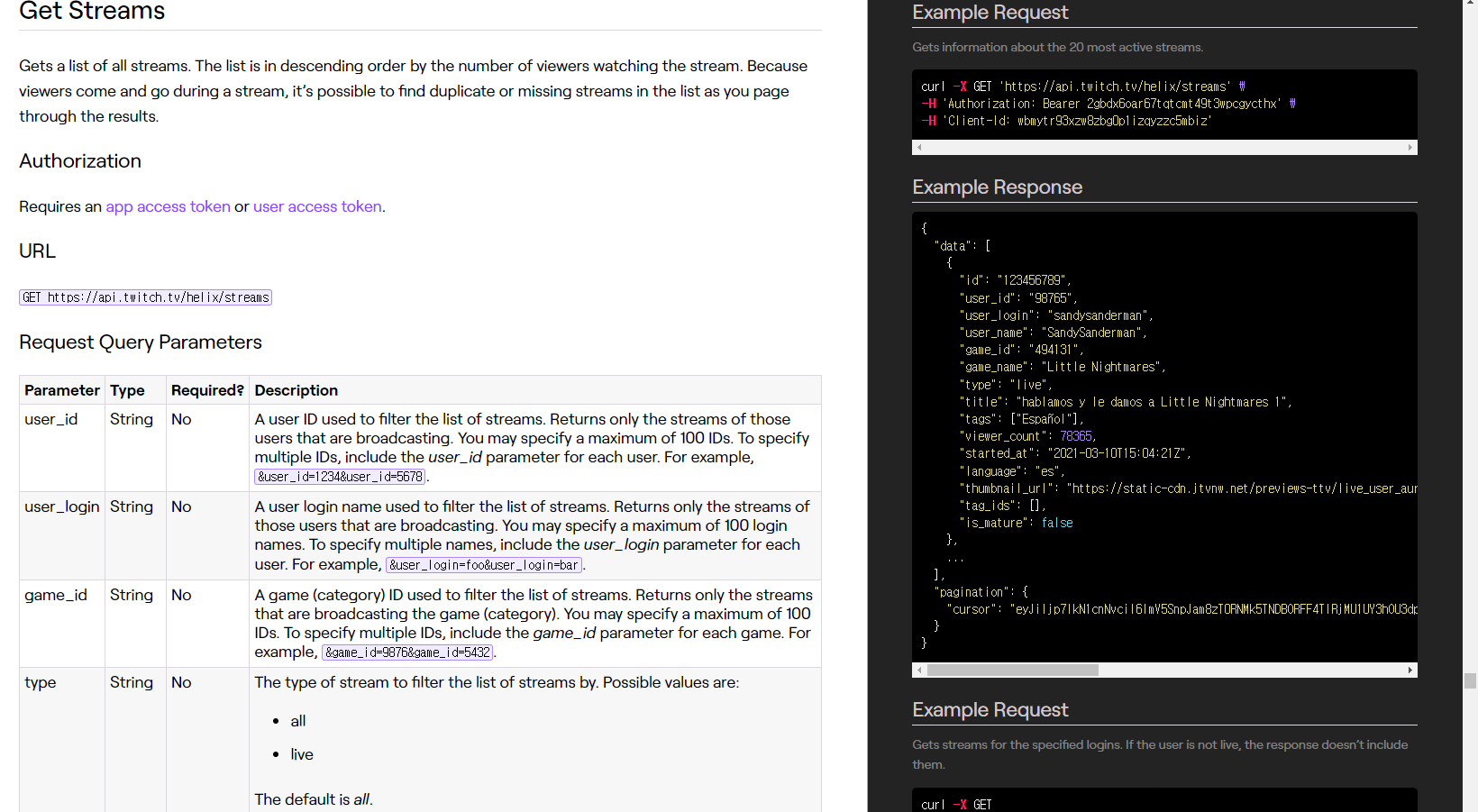Click the Example Response heading
This screenshot has width=1478, height=812.
click(x=997, y=187)
